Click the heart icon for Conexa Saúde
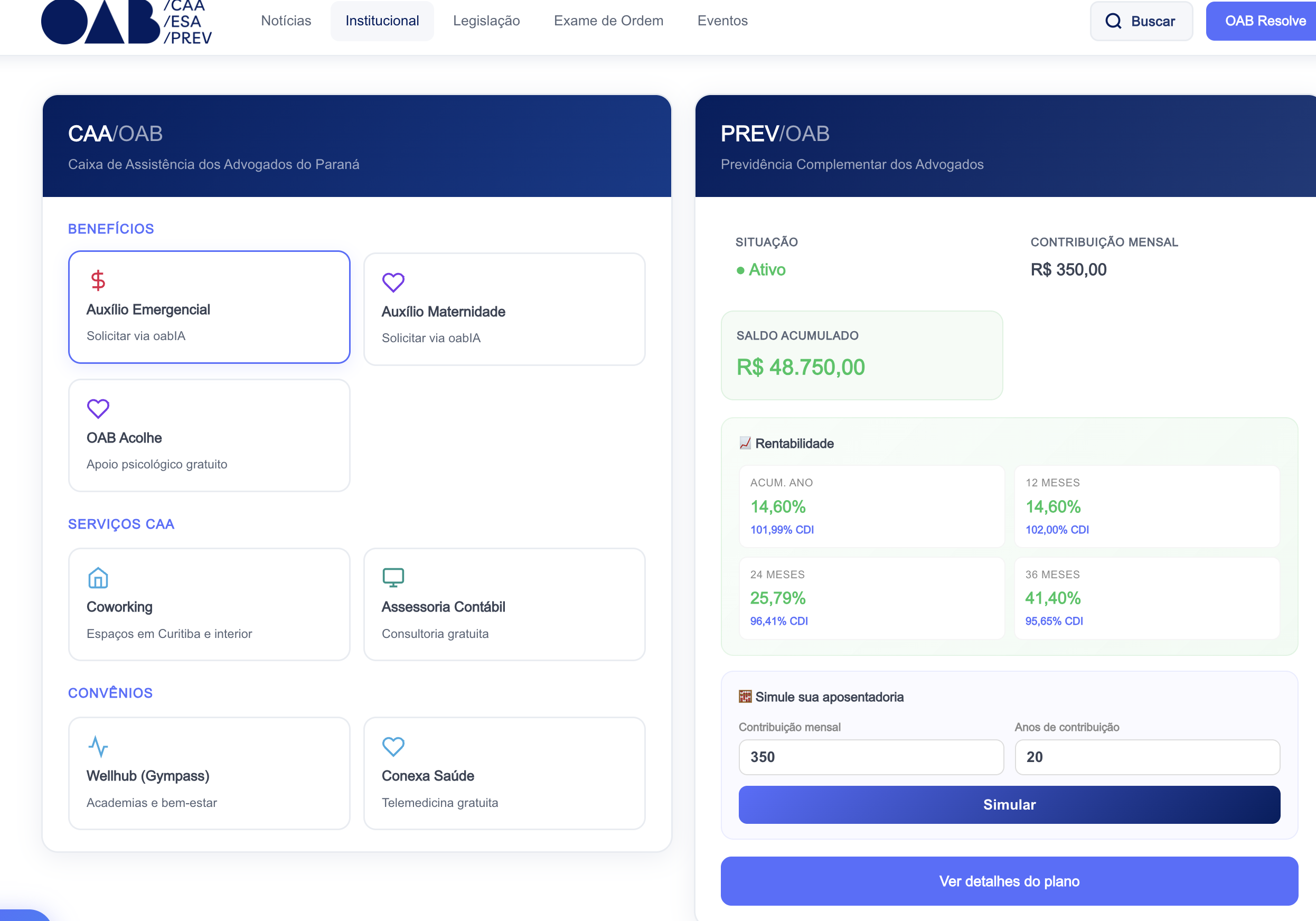The height and width of the screenshot is (921, 1316). pos(393,746)
